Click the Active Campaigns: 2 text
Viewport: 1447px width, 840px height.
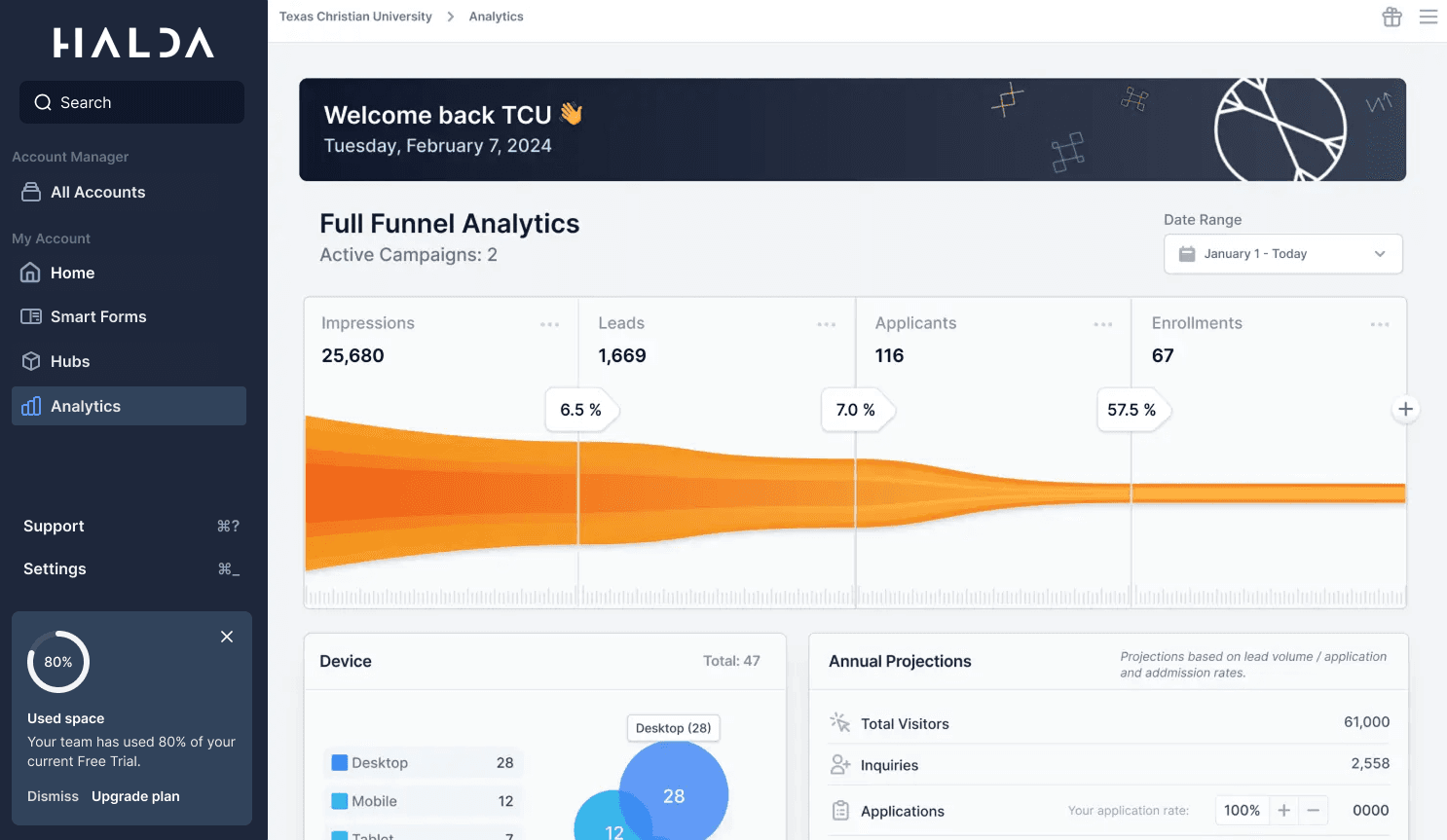pos(408,255)
